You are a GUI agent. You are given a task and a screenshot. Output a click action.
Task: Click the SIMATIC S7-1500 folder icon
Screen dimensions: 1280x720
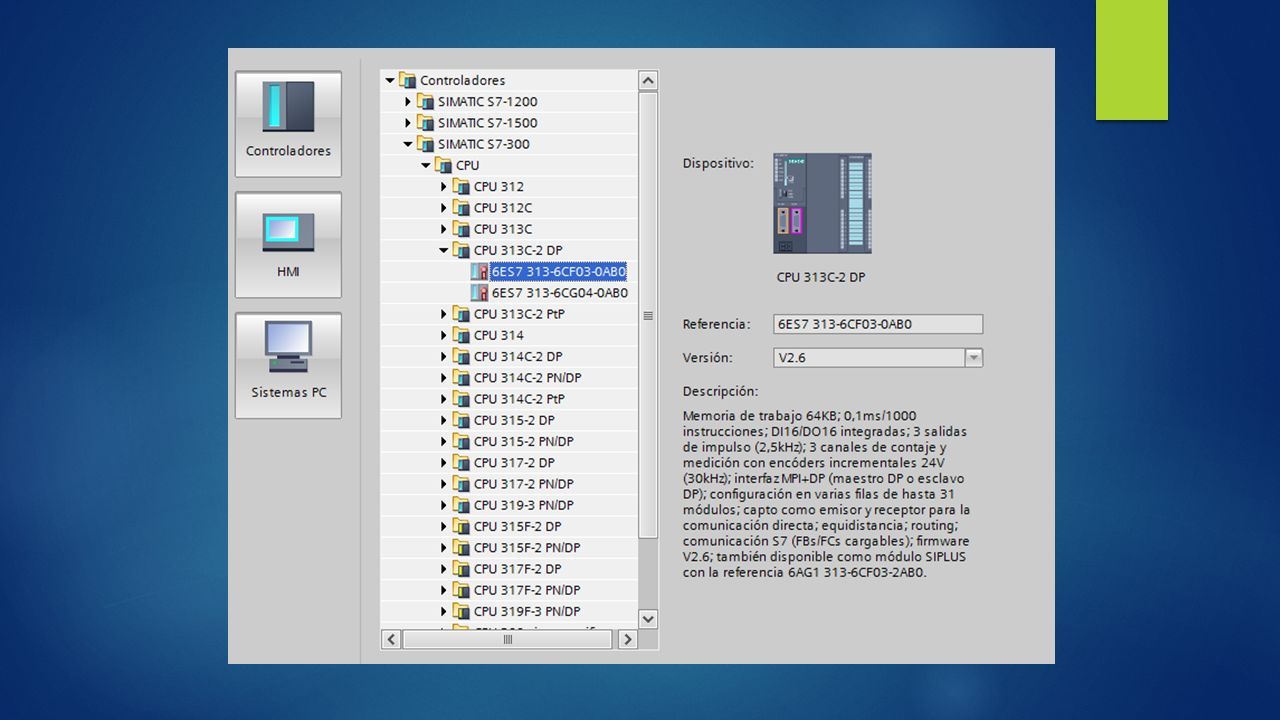[425, 122]
